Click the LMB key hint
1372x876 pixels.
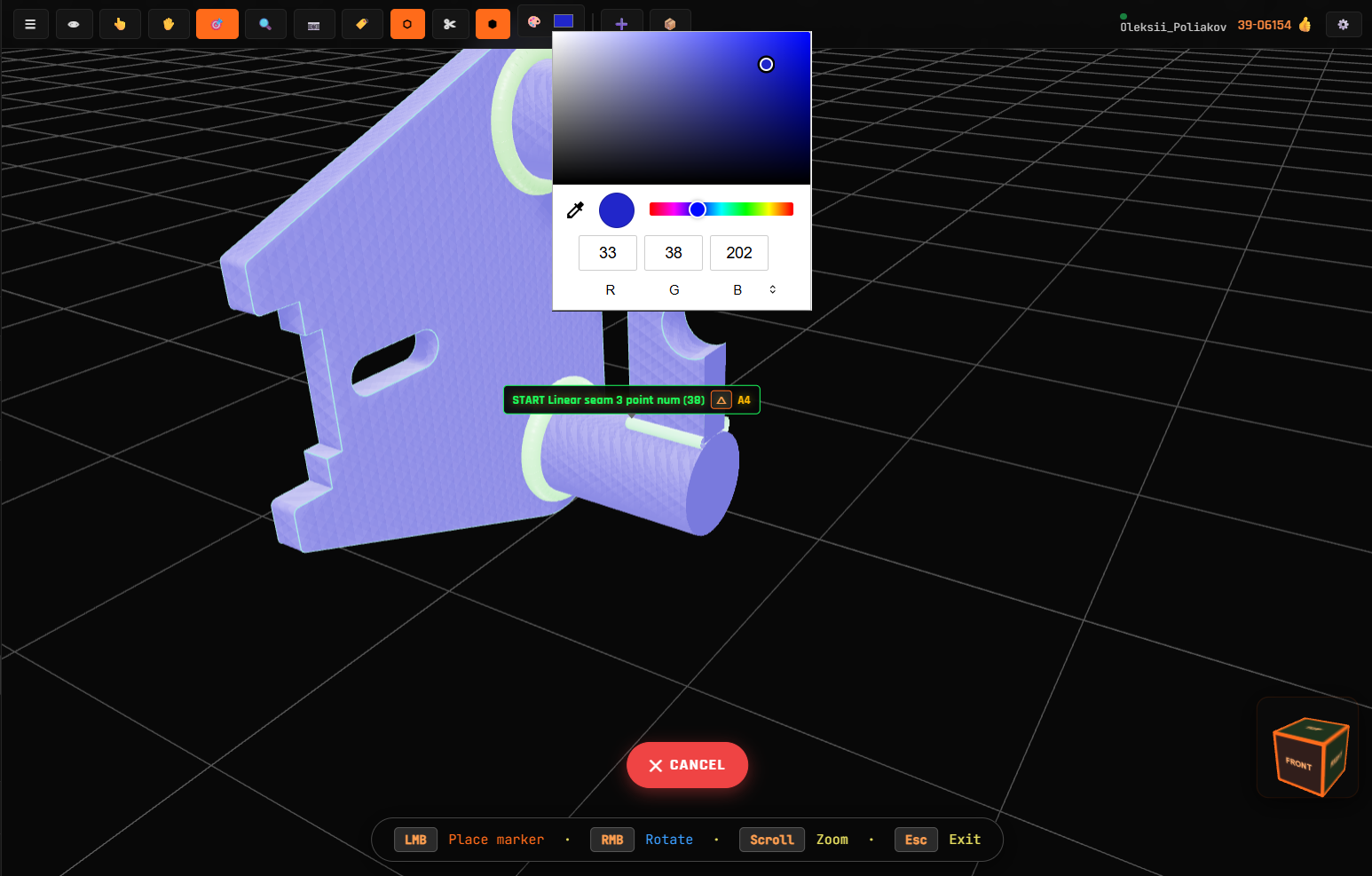pos(415,840)
